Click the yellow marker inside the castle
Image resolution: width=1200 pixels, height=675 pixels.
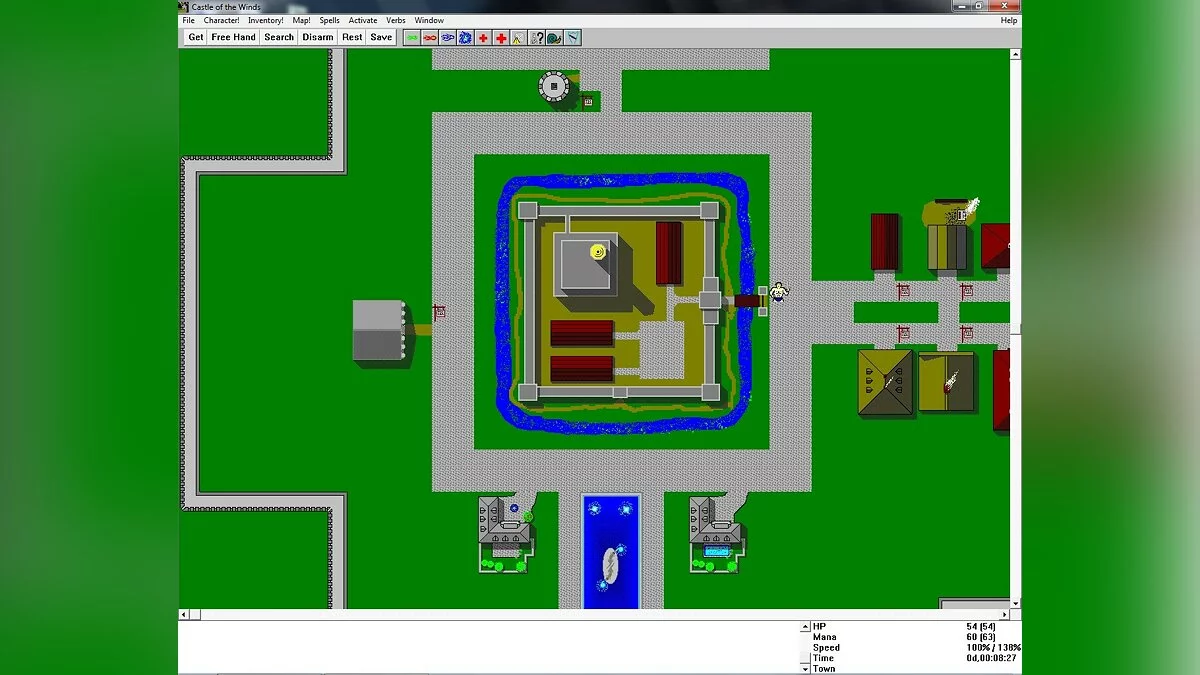click(597, 252)
